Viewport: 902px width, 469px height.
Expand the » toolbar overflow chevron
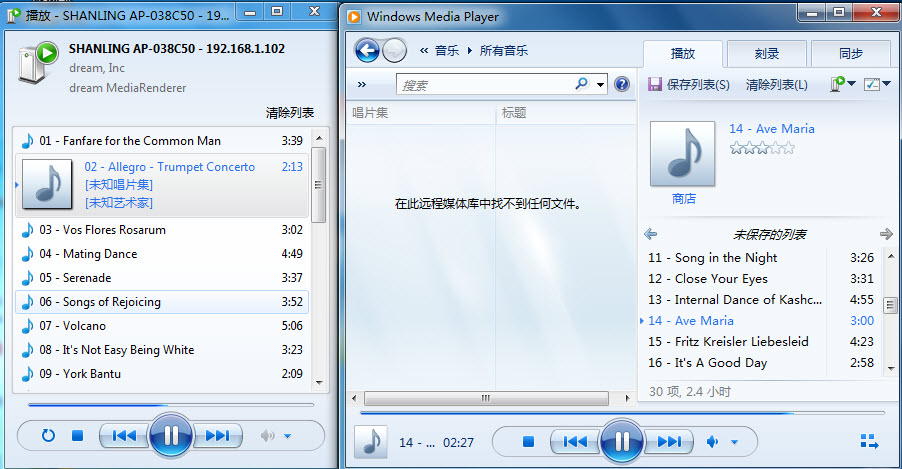362,85
